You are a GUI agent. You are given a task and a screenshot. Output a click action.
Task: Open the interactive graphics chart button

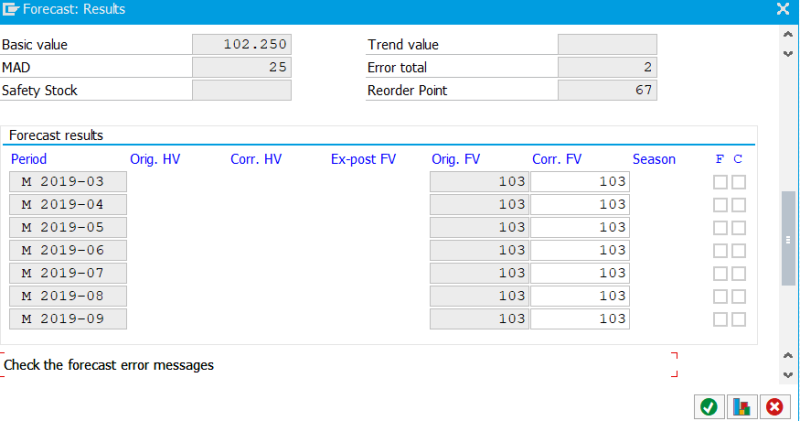[742, 407]
